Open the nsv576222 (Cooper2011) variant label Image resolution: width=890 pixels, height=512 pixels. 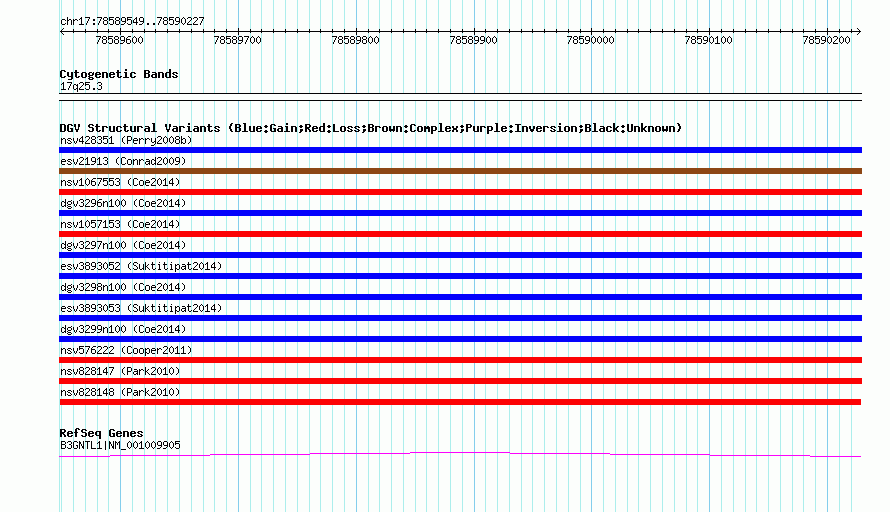point(126,350)
